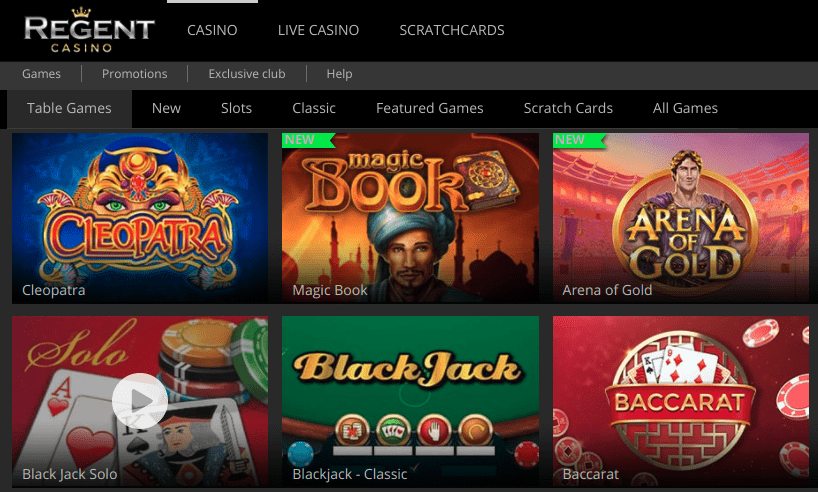Play the Black Jack Solo game
The image size is (818, 492).
(x=140, y=401)
